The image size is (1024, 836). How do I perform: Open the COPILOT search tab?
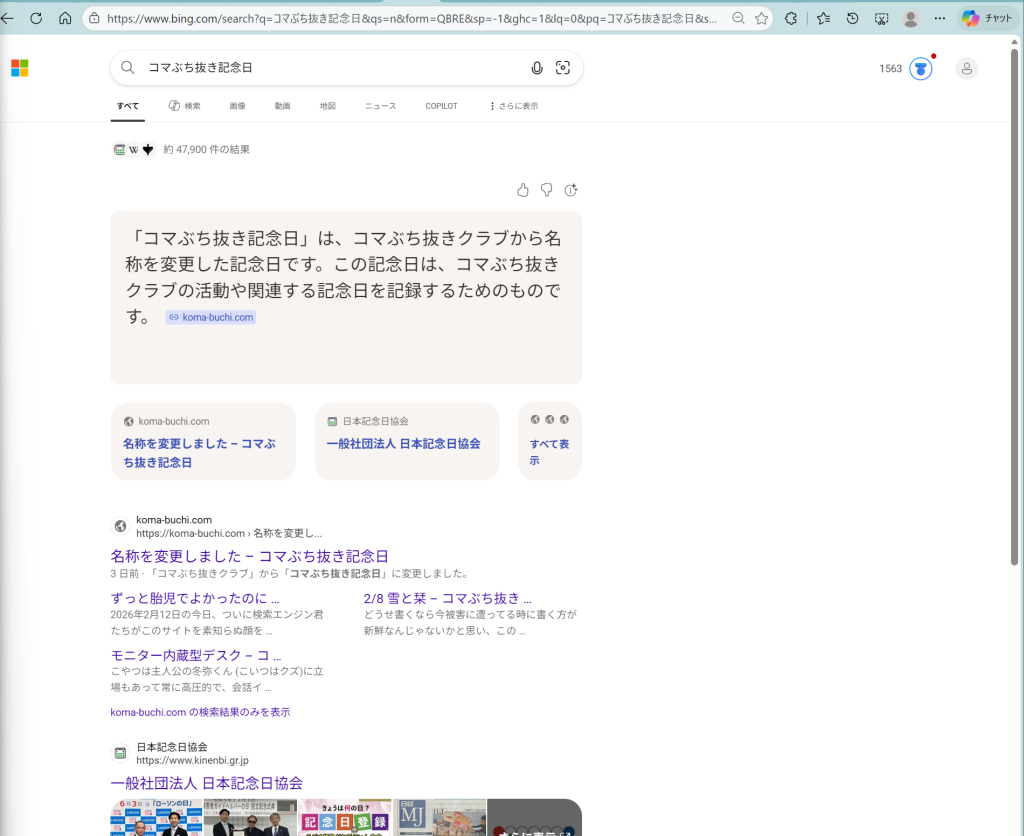tap(441, 106)
